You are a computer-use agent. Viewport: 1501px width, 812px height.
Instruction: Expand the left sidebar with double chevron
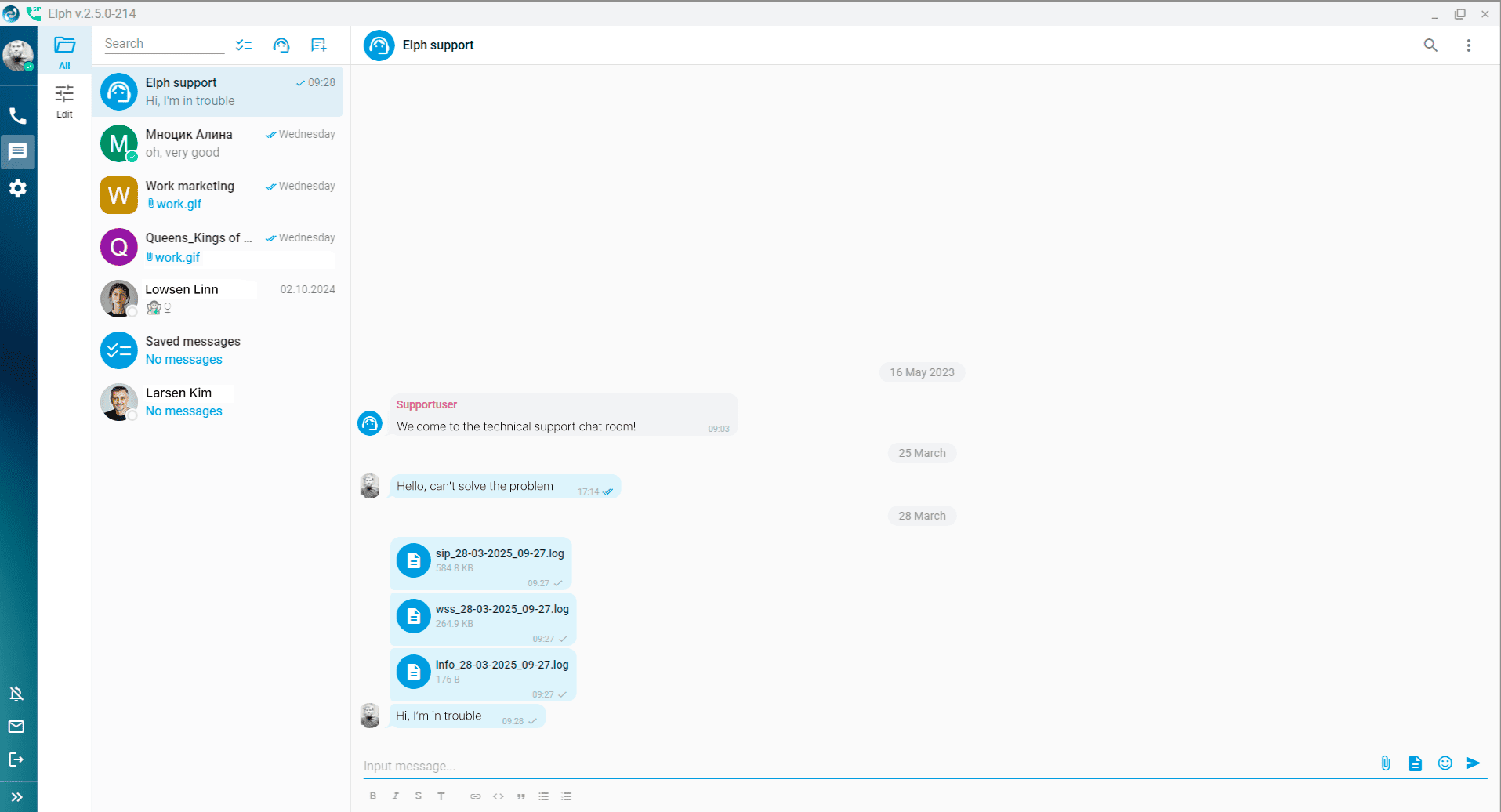coord(17,797)
